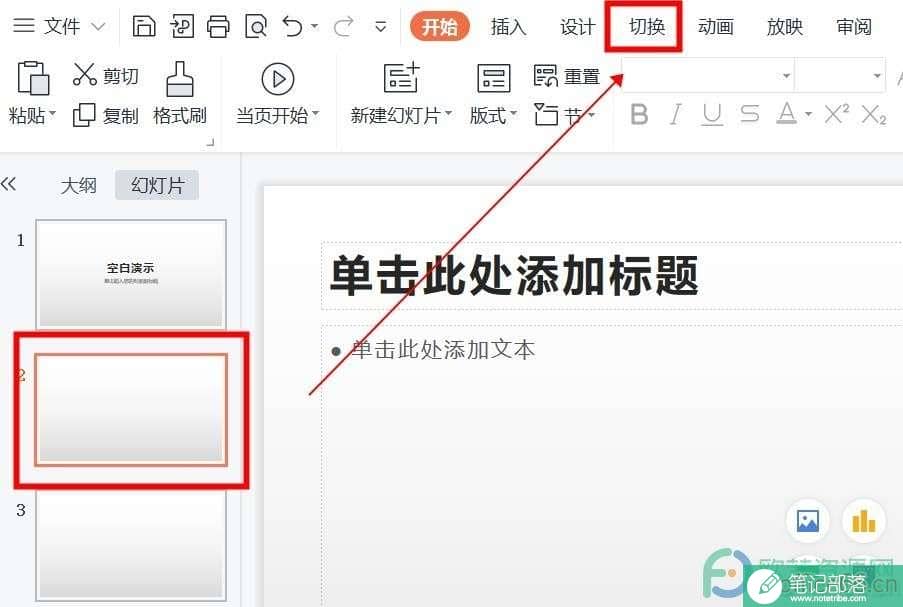
Task: Apply the font color A button
Action: tap(786, 114)
